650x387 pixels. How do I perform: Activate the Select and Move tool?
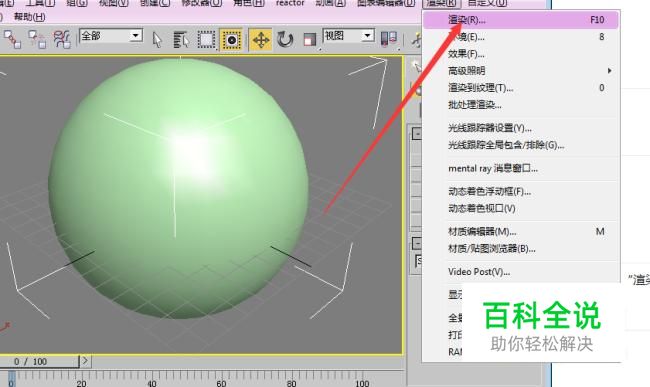tap(261, 40)
